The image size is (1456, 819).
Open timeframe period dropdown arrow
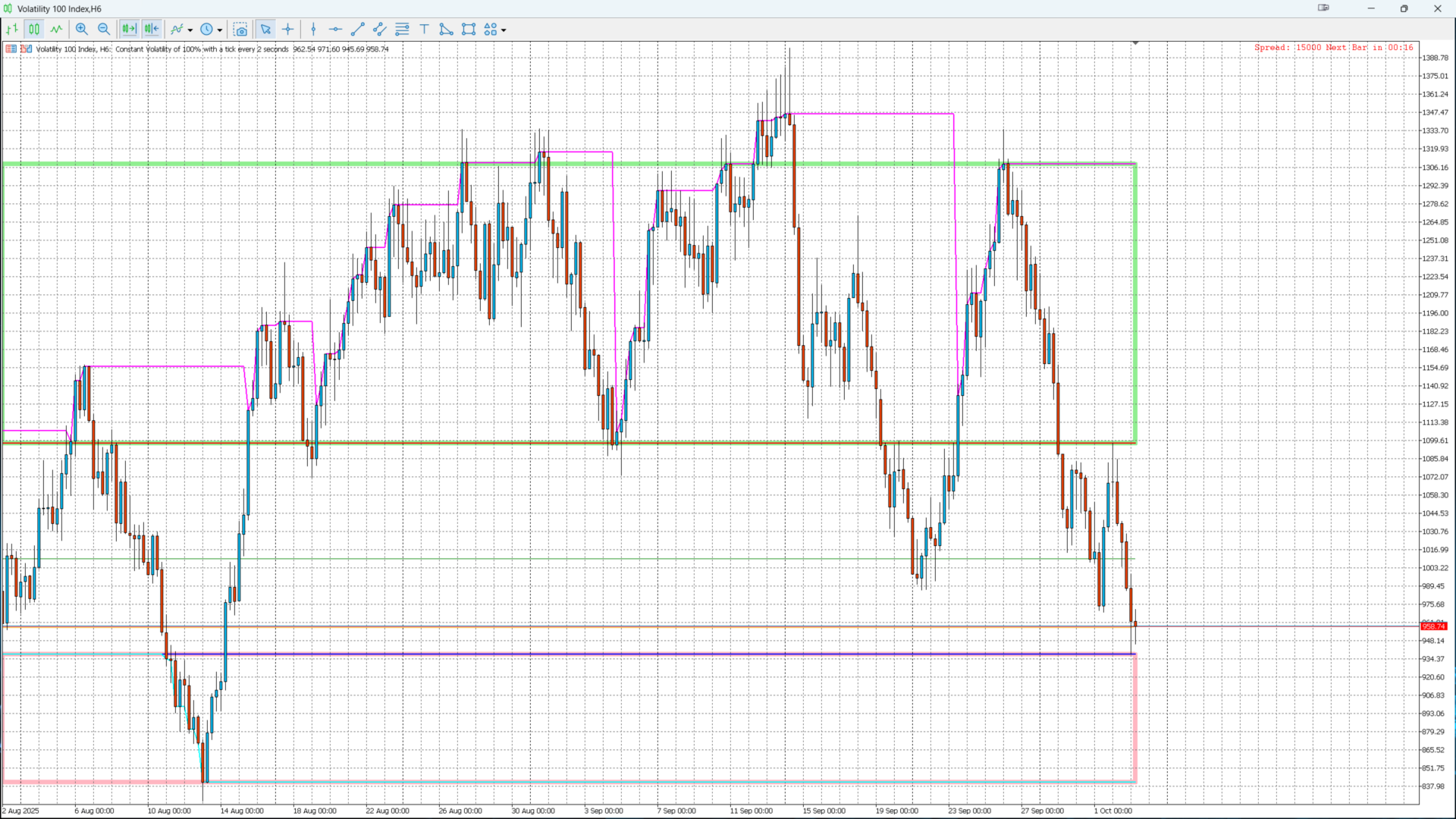[220, 30]
